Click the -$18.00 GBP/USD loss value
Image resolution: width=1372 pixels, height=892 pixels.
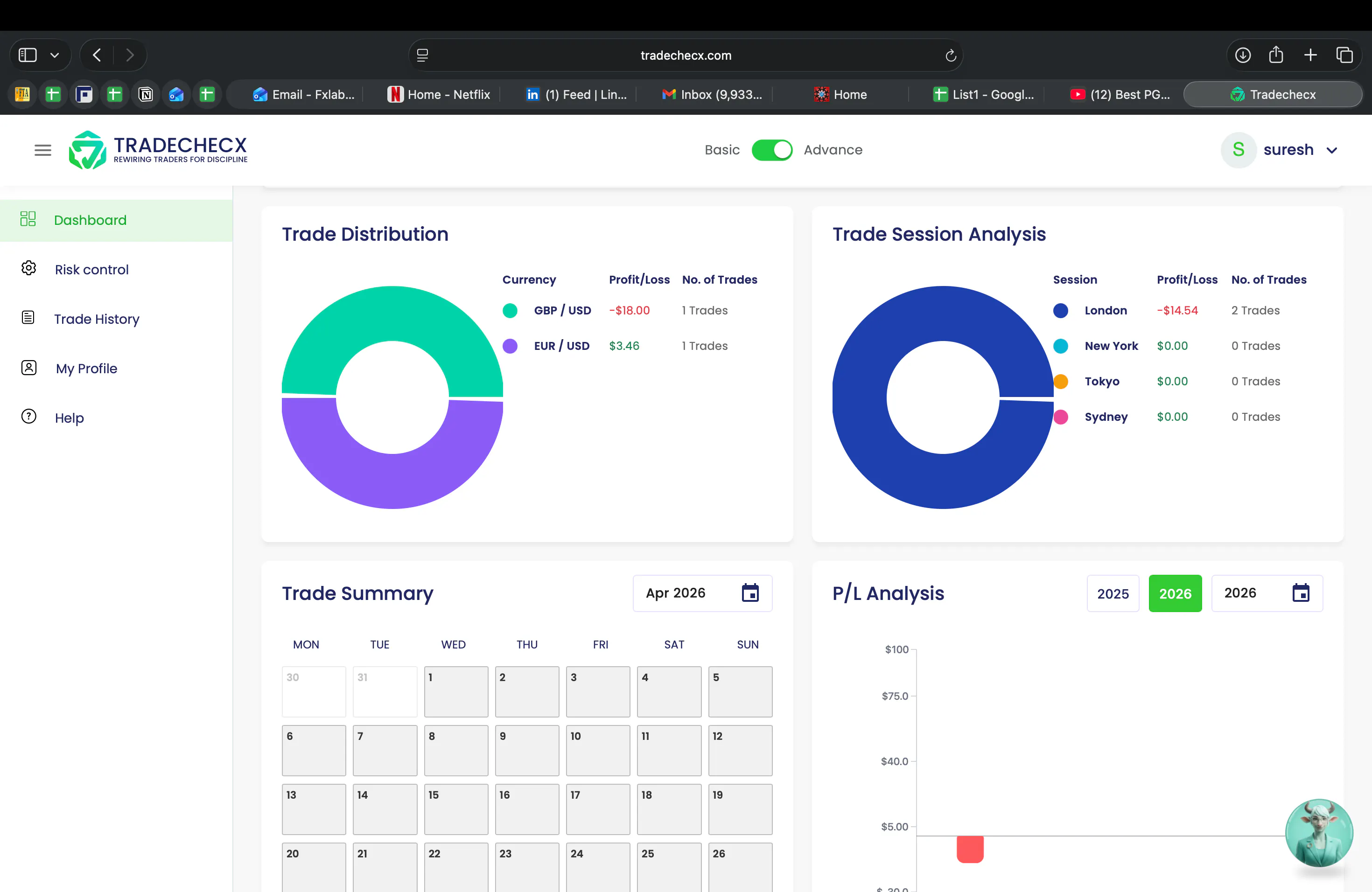click(630, 311)
